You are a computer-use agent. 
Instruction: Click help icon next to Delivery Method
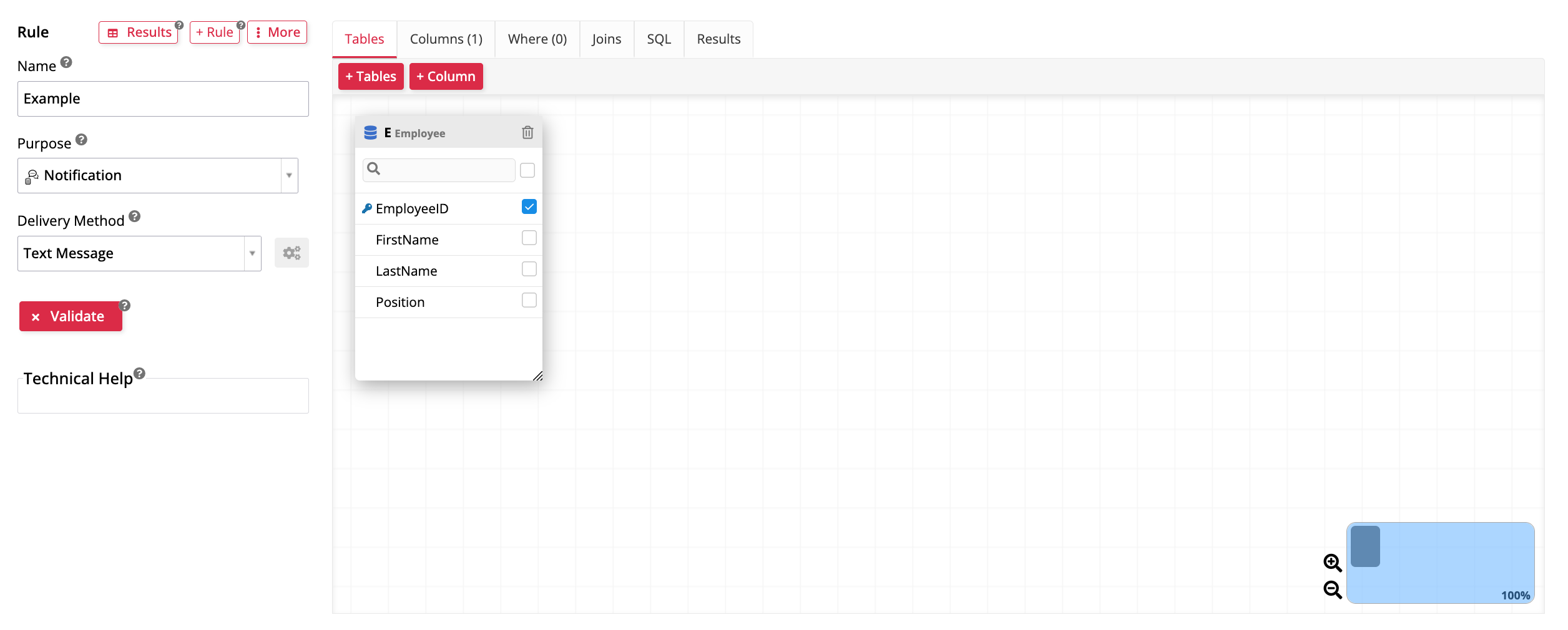point(134,216)
